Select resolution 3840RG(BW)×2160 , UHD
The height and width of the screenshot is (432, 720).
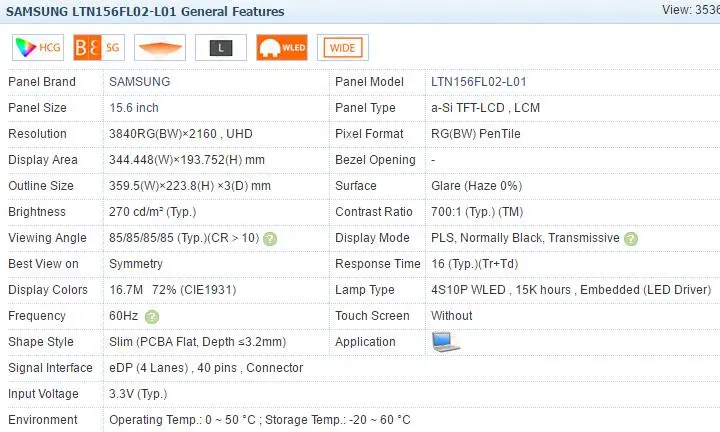[181, 134]
